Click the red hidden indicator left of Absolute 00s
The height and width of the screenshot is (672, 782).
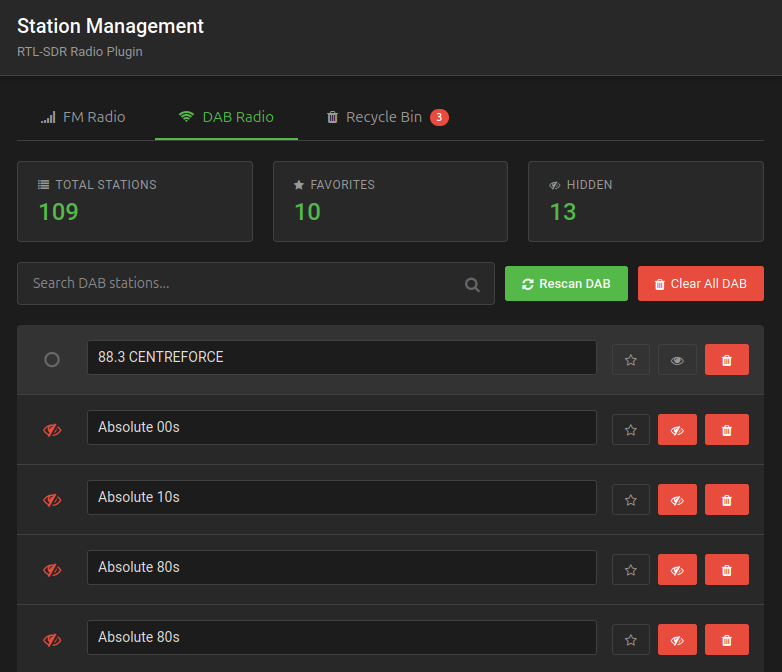(52, 430)
